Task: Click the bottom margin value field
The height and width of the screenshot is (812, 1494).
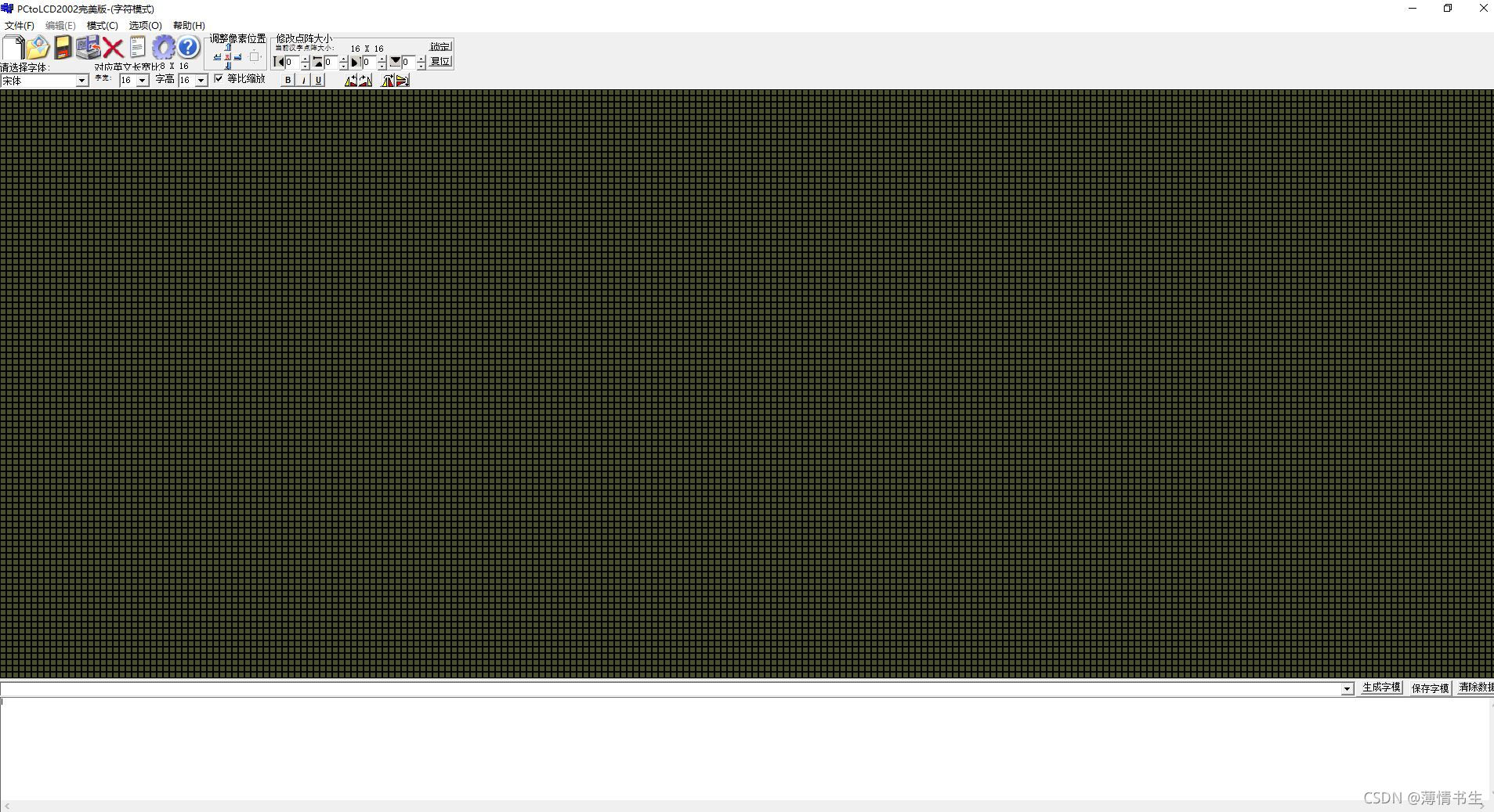Action: click(408, 62)
